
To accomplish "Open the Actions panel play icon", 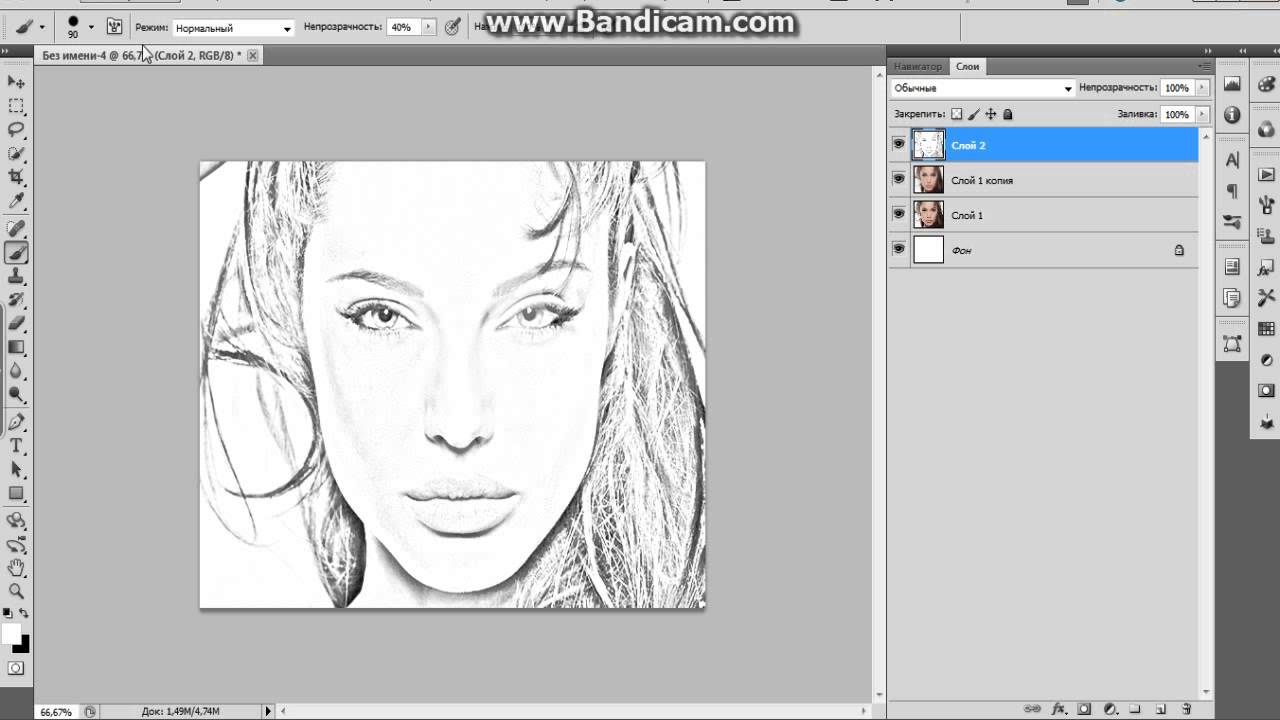I will [1267, 175].
